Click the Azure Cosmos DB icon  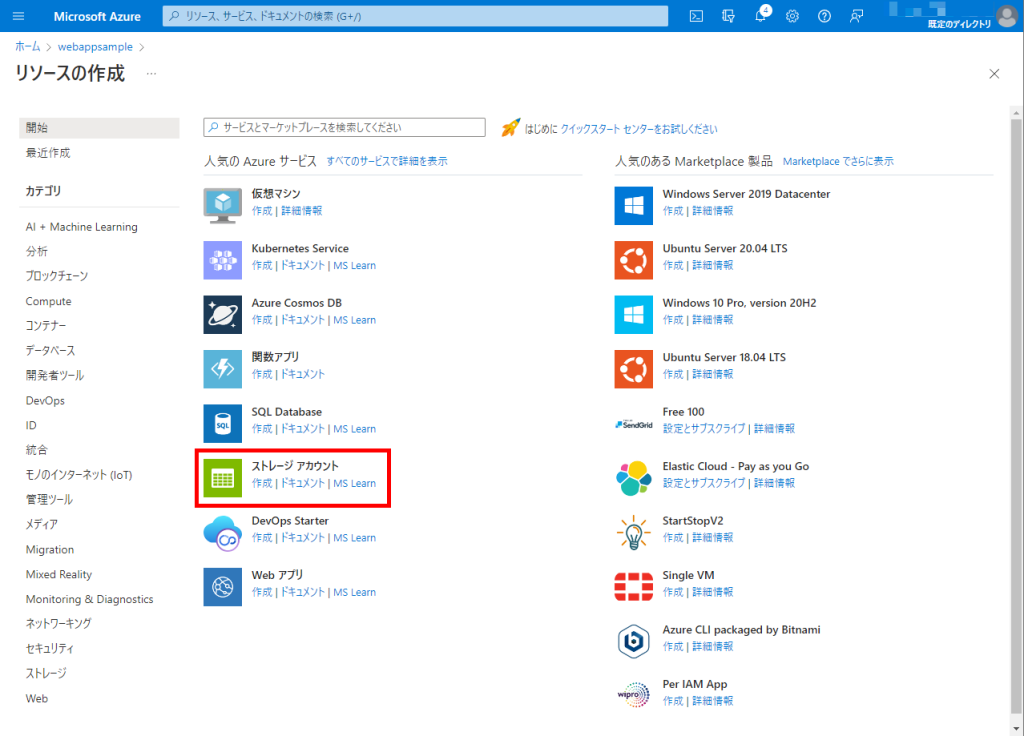click(x=223, y=314)
